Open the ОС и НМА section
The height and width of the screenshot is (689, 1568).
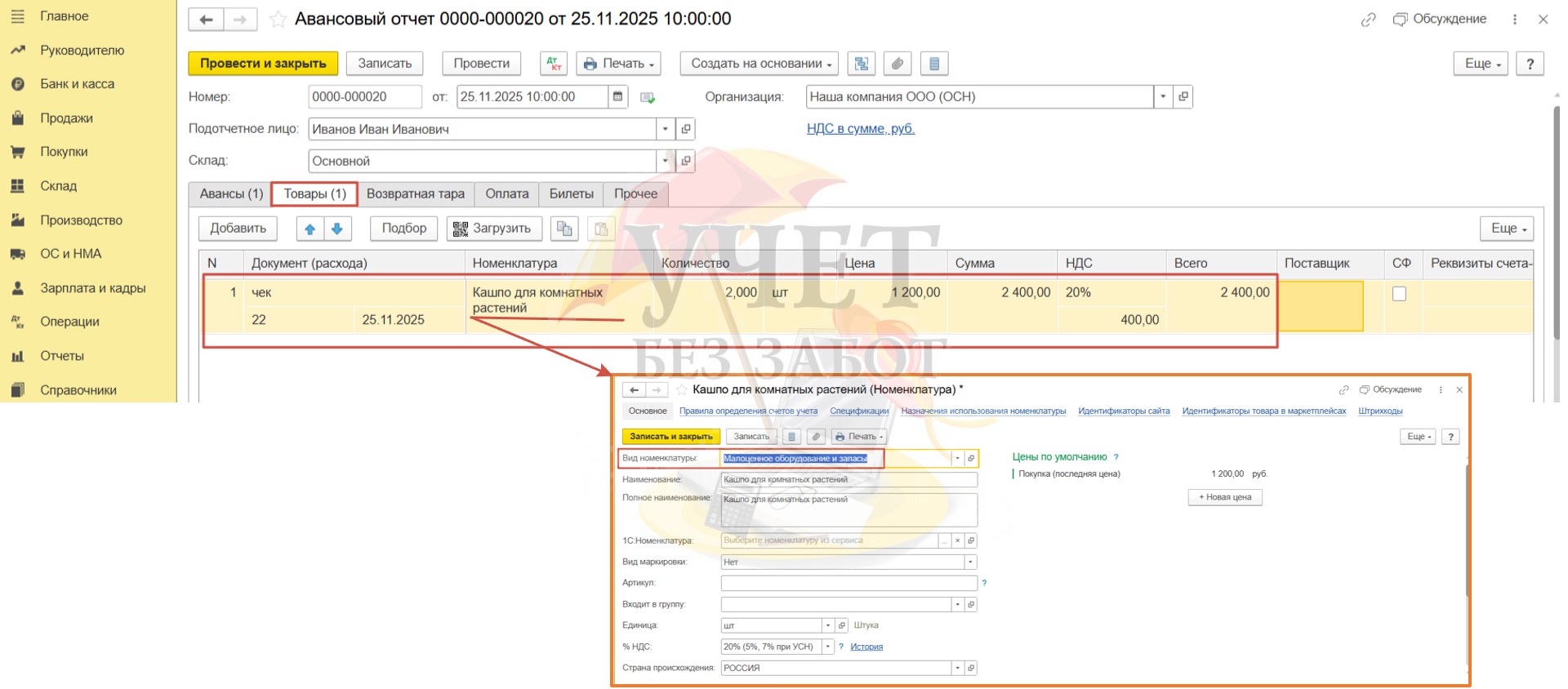(70, 254)
